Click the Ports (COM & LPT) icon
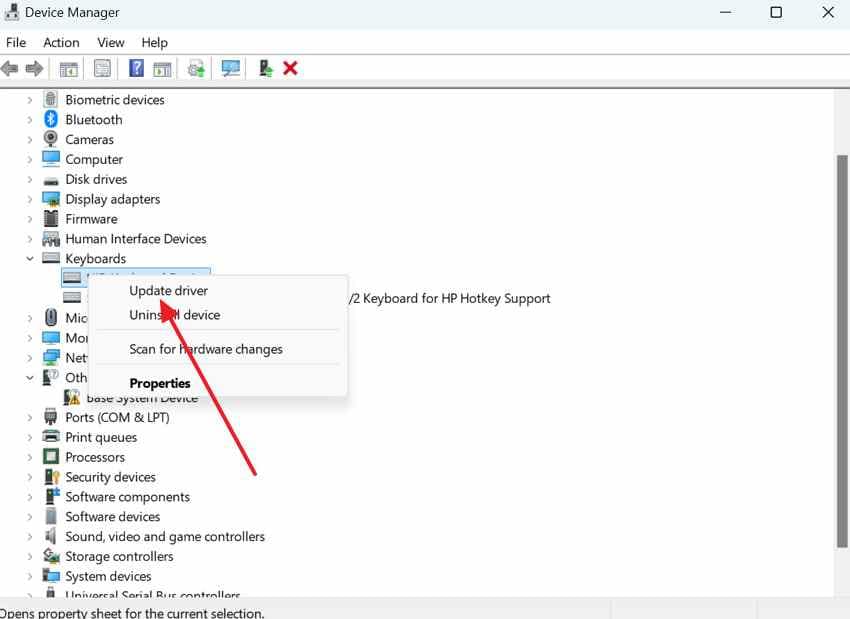This screenshot has height=619, width=850. 51,416
